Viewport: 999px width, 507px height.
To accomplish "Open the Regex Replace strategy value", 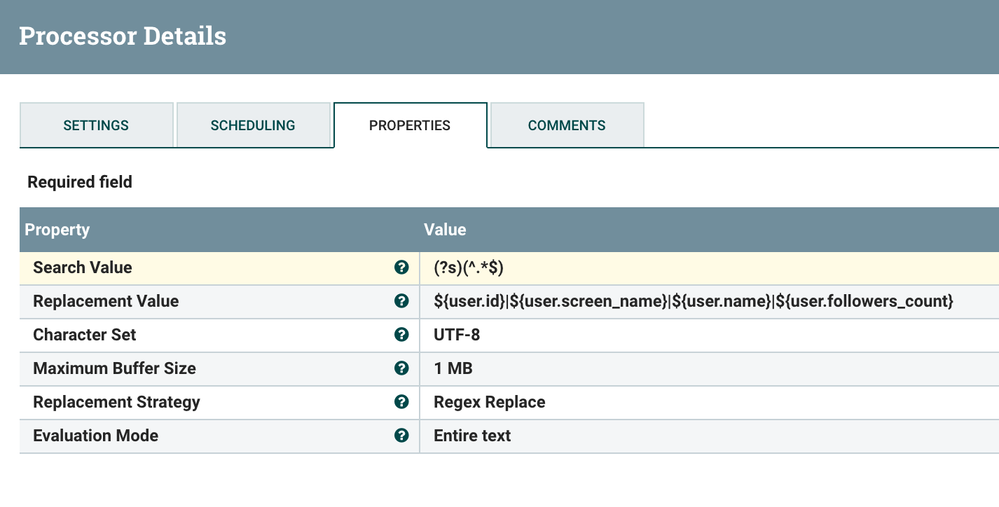I will 489,402.
